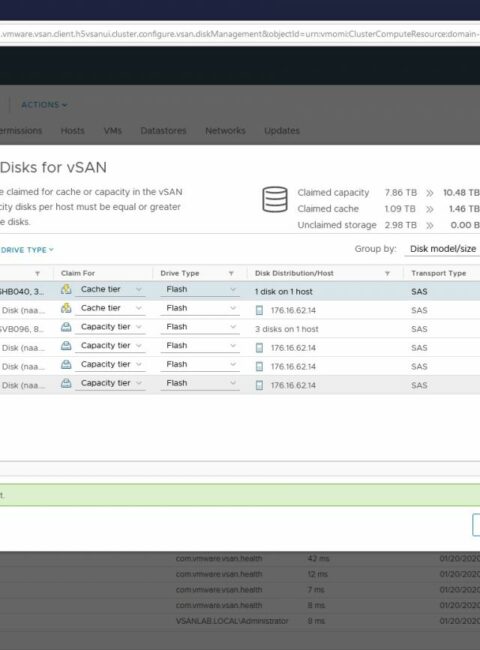Click the "9 ms" entry in background task list
This screenshot has height=650, width=480.
coord(316,621)
